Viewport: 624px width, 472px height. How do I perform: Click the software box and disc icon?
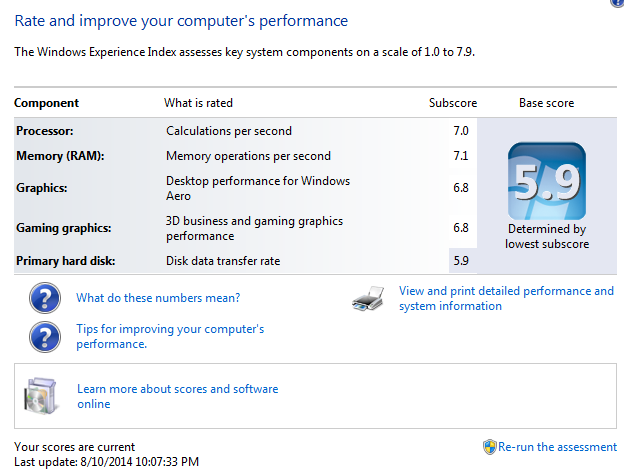(40, 396)
